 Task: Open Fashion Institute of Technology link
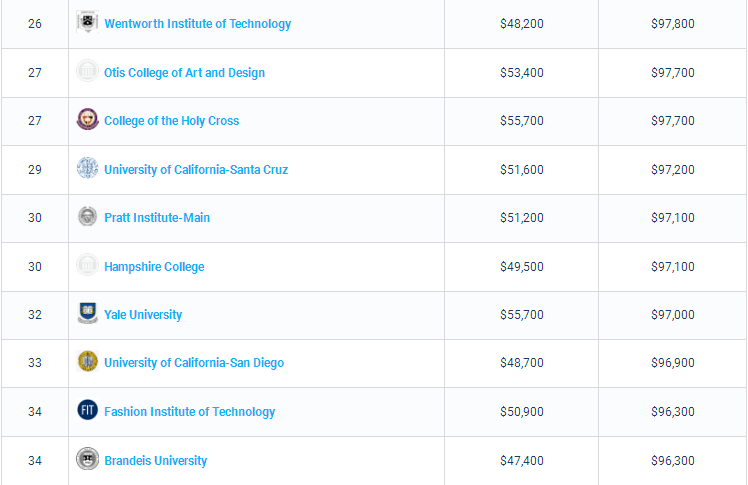tap(189, 412)
